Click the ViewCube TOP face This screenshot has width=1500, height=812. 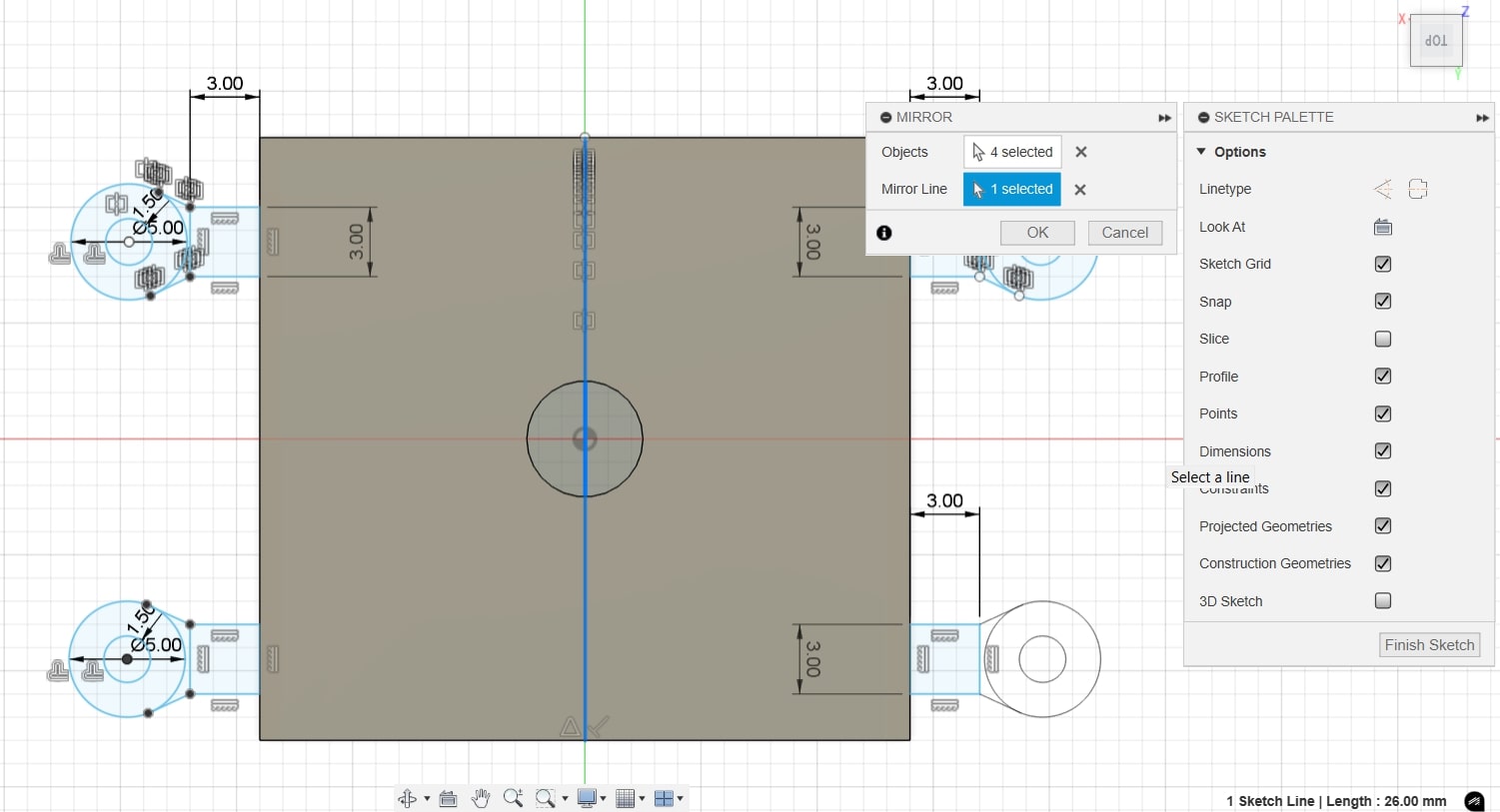tap(1436, 41)
